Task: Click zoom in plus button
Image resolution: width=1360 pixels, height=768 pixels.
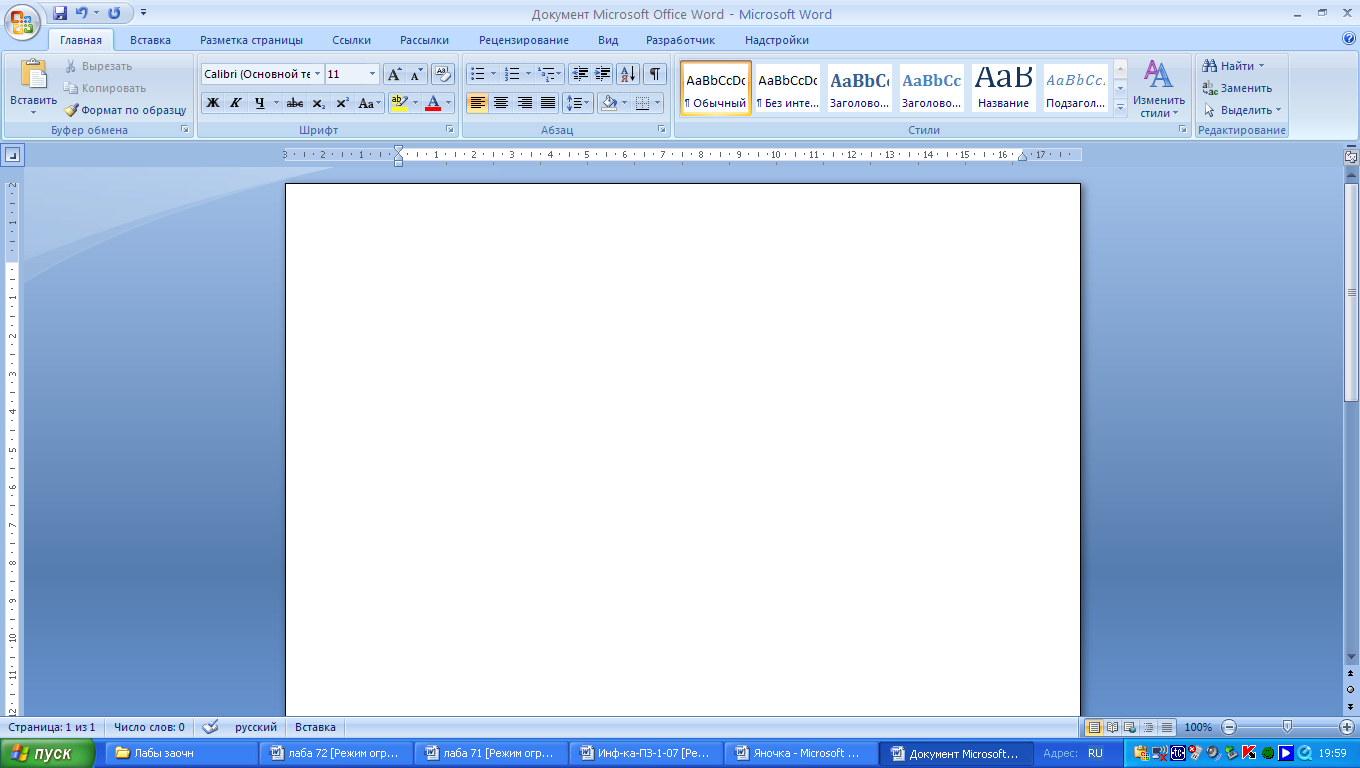Action: point(1347,727)
